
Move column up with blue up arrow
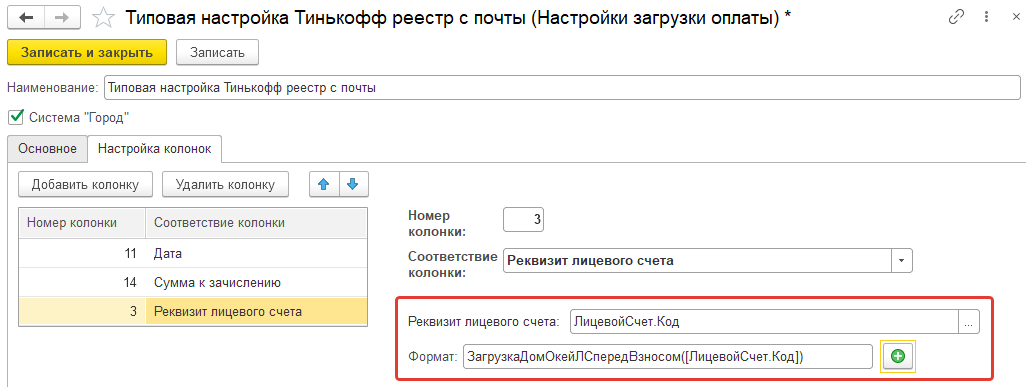[323, 185]
